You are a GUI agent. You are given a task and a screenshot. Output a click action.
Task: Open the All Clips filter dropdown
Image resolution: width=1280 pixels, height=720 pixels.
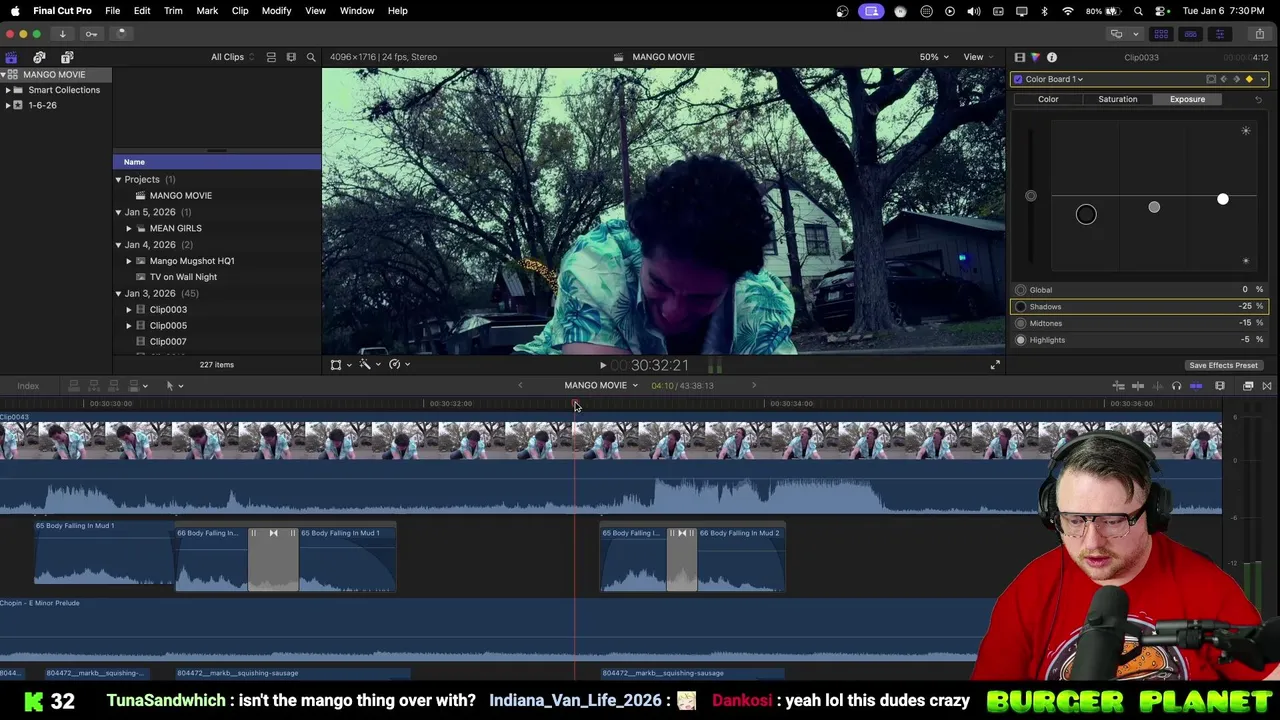click(232, 57)
